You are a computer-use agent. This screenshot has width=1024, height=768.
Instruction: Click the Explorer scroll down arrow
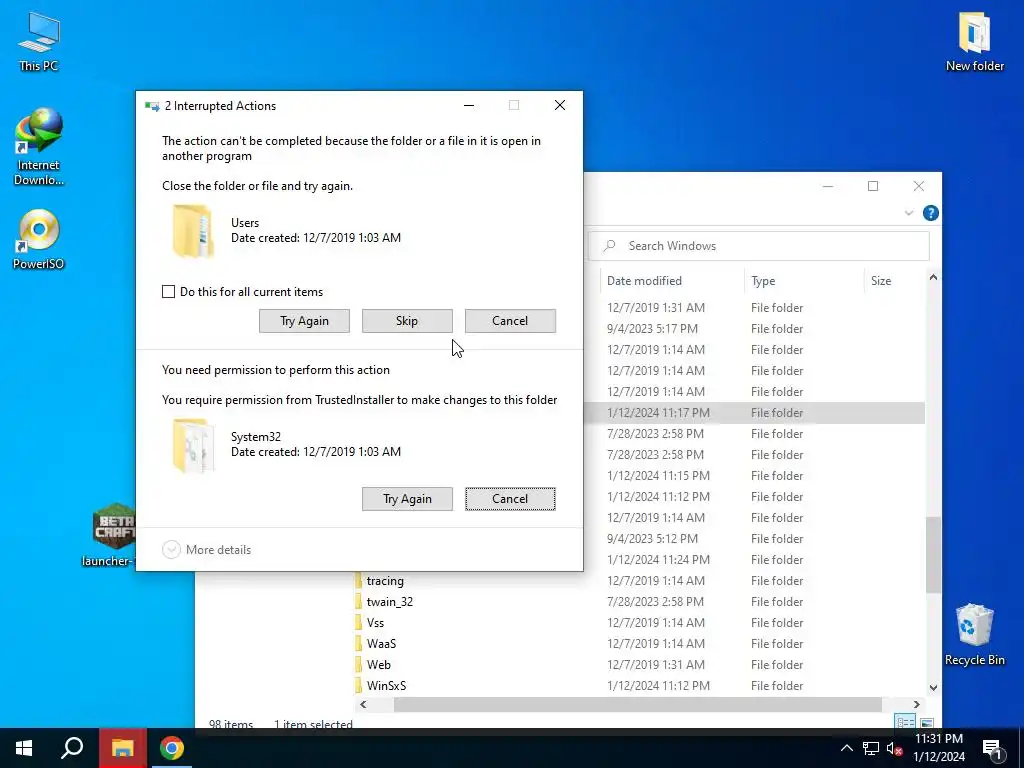coord(933,687)
